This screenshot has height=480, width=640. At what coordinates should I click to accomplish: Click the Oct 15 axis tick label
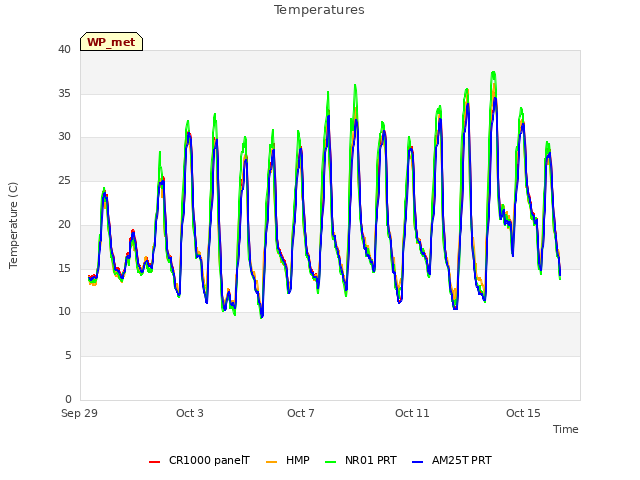tap(523, 413)
